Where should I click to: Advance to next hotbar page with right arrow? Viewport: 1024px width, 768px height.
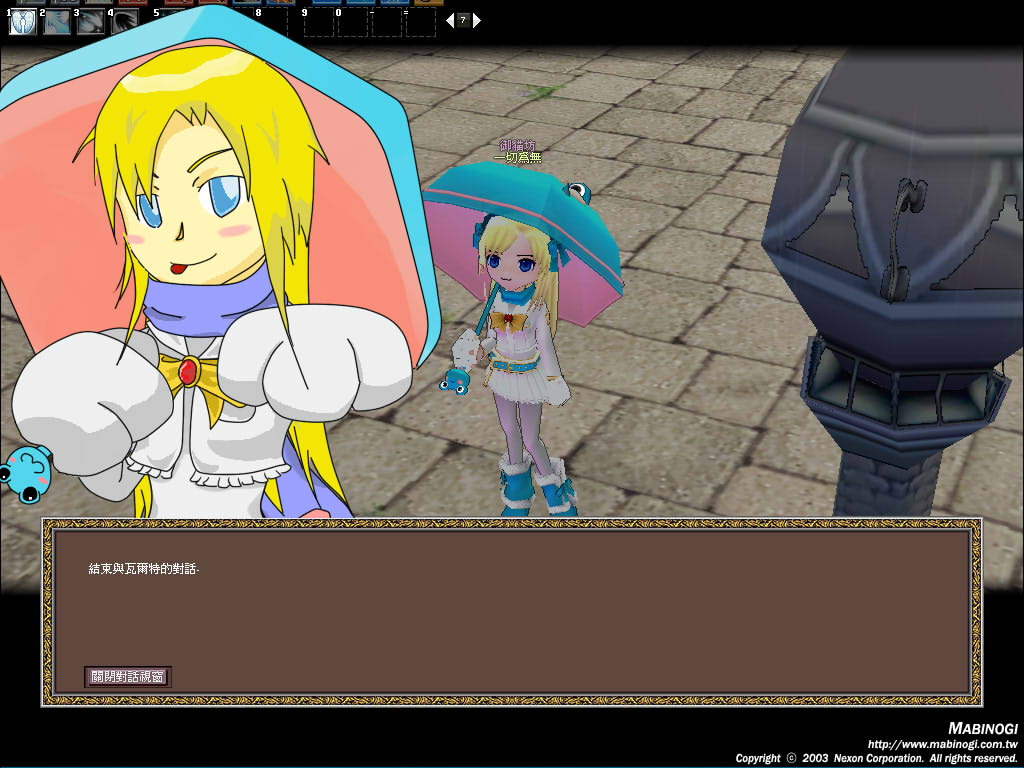coord(477,19)
